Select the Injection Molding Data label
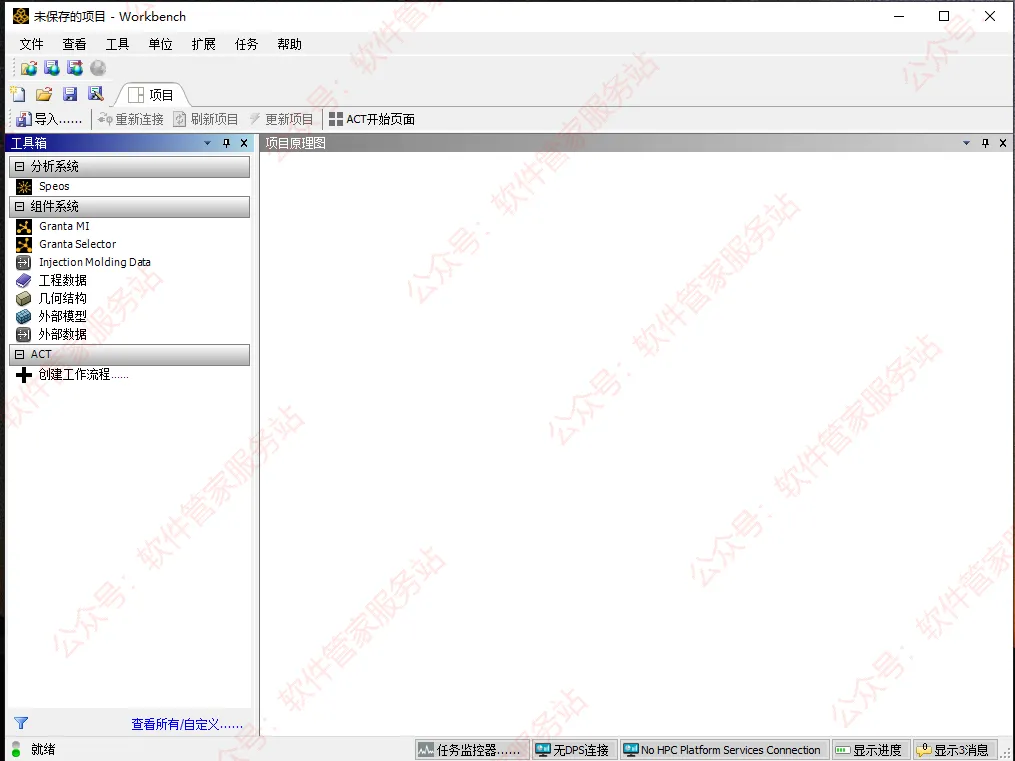1015x761 pixels. [95, 262]
